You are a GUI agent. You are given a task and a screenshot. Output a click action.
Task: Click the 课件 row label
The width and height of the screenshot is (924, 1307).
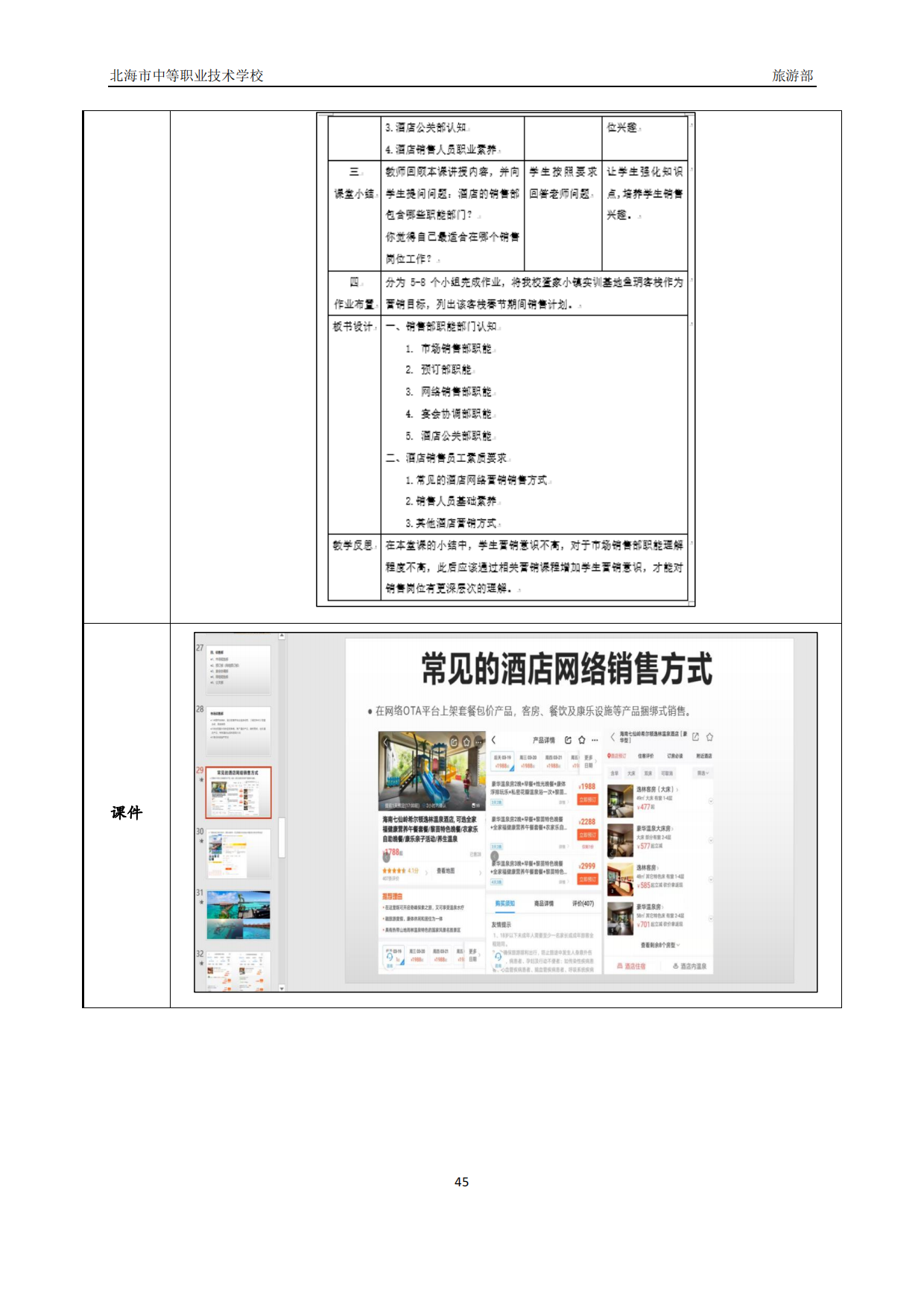[x=126, y=813]
